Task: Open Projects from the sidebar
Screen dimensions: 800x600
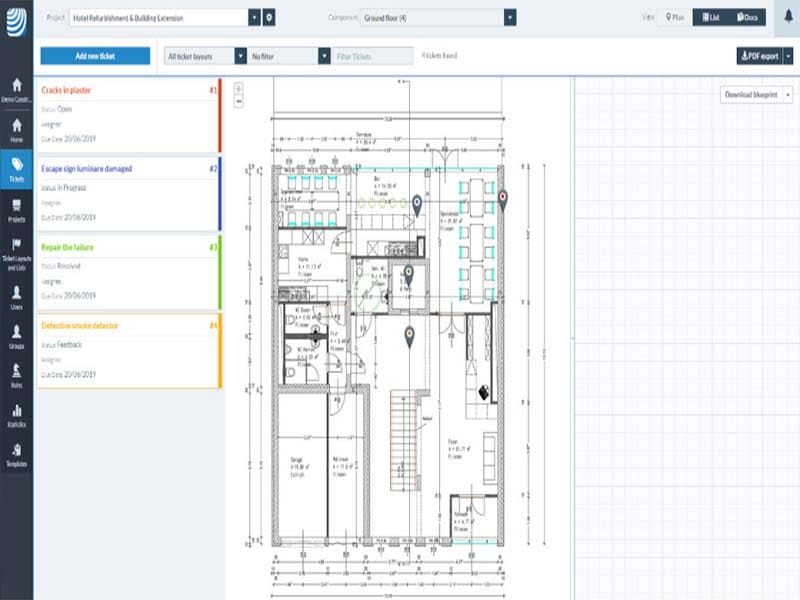Action: click(16, 210)
